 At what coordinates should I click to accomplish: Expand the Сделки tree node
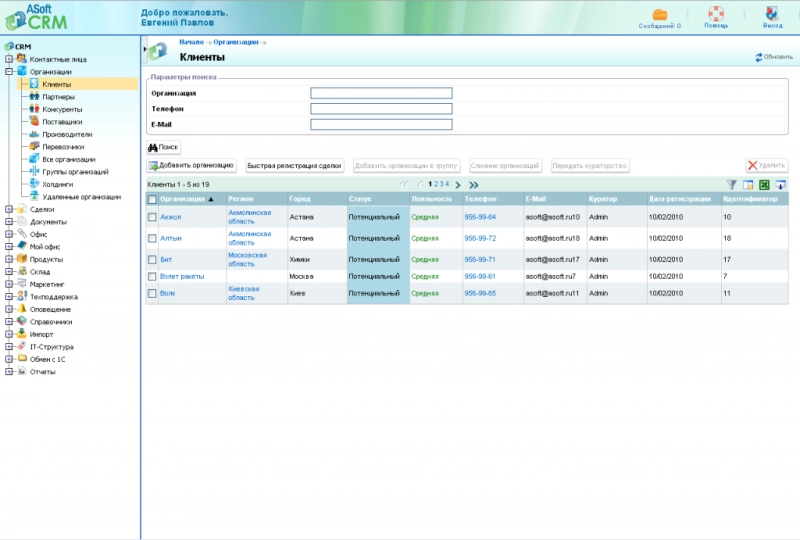(x=9, y=209)
